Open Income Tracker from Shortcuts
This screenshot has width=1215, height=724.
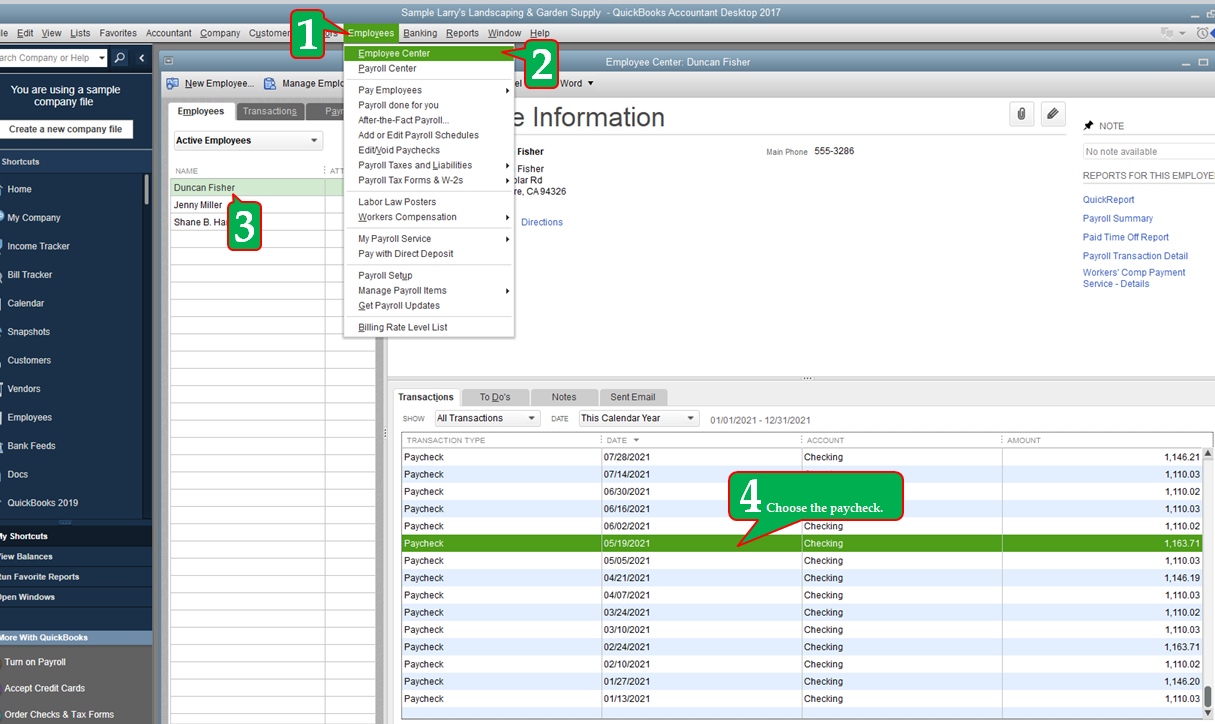[x=38, y=246]
